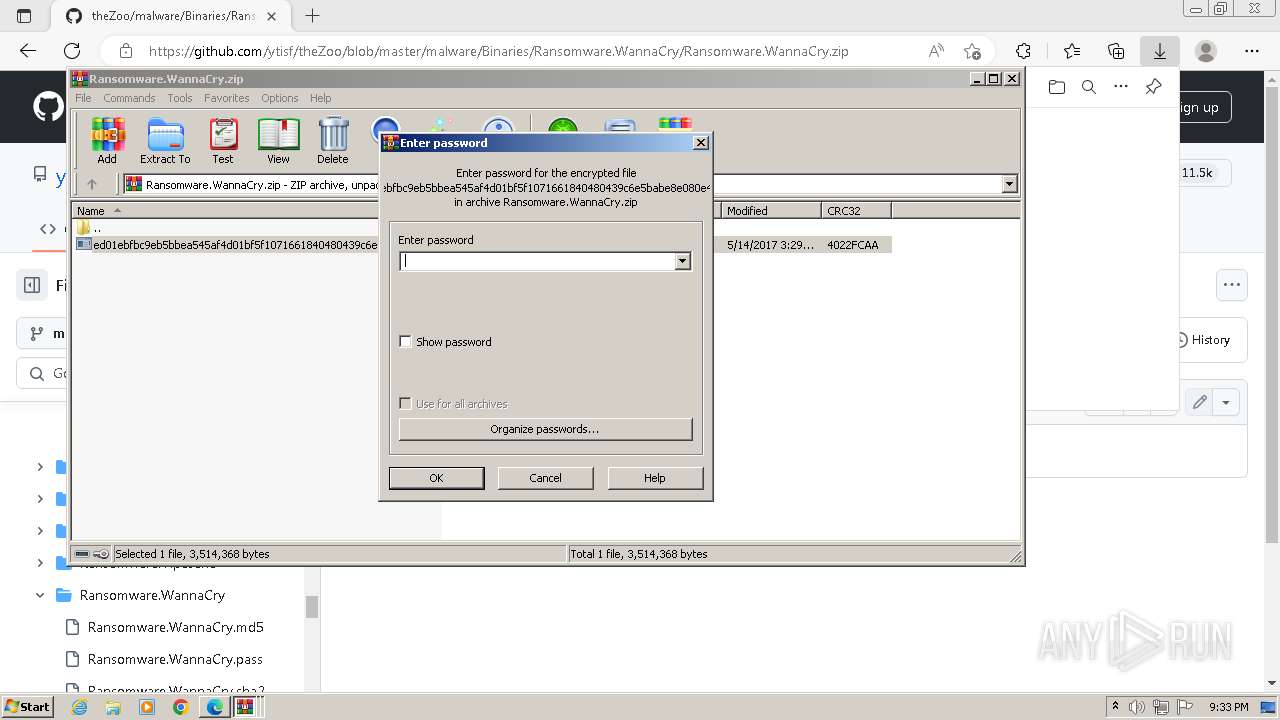Screen dimensions: 1280x720
Task: Open Edge settings and more menu
Action: (x=1252, y=51)
